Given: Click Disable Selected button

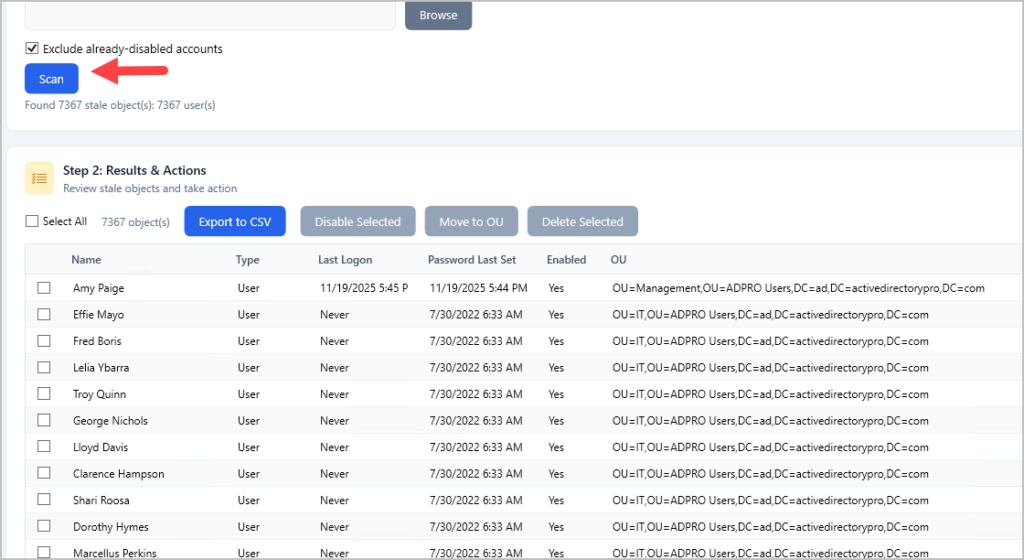Looking at the screenshot, I should pyautogui.click(x=358, y=221).
